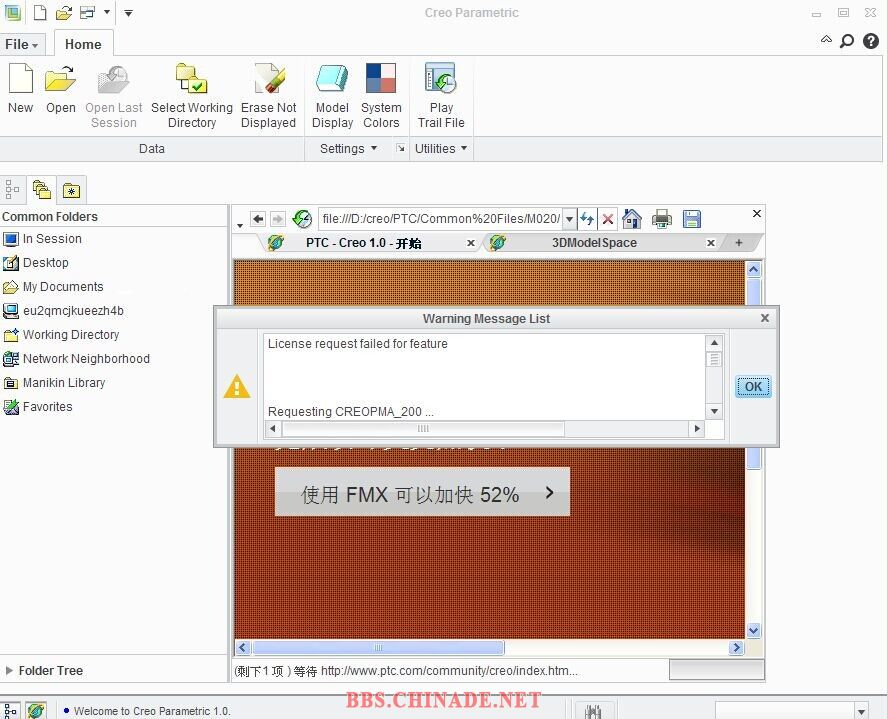Open Desktop common folder

coord(36,263)
